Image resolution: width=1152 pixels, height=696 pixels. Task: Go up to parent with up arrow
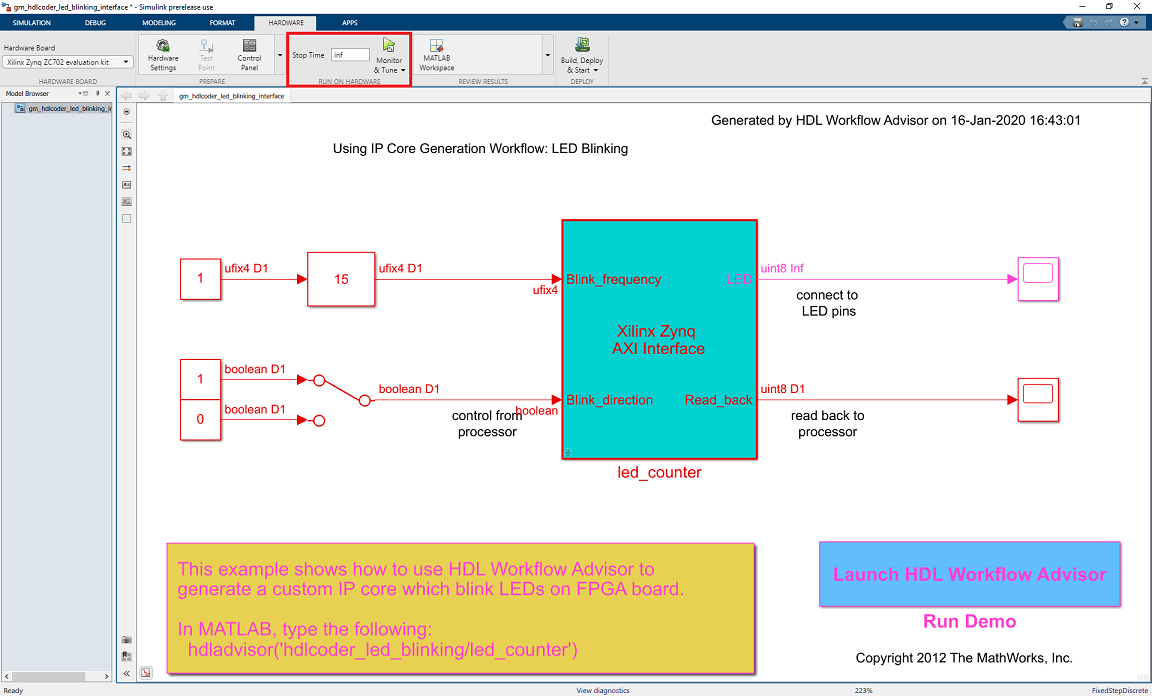coord(163,96)
